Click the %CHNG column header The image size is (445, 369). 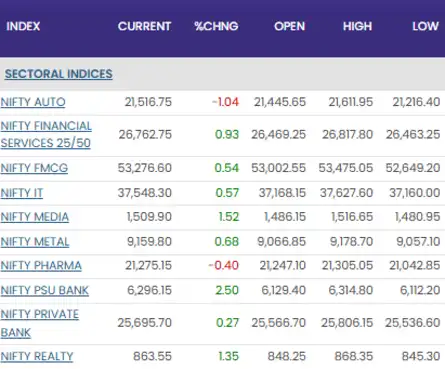click(216, 26)
